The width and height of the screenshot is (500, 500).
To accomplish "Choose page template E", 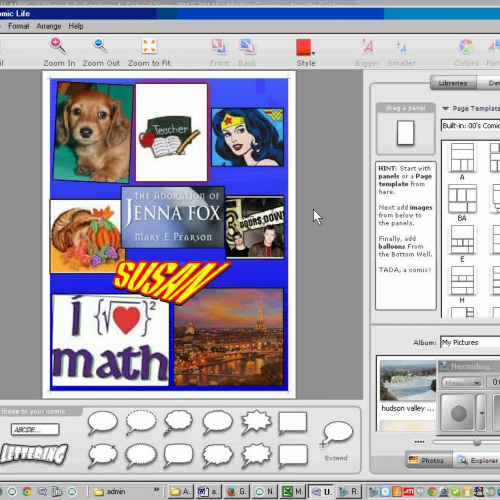I will click(462, 240).
